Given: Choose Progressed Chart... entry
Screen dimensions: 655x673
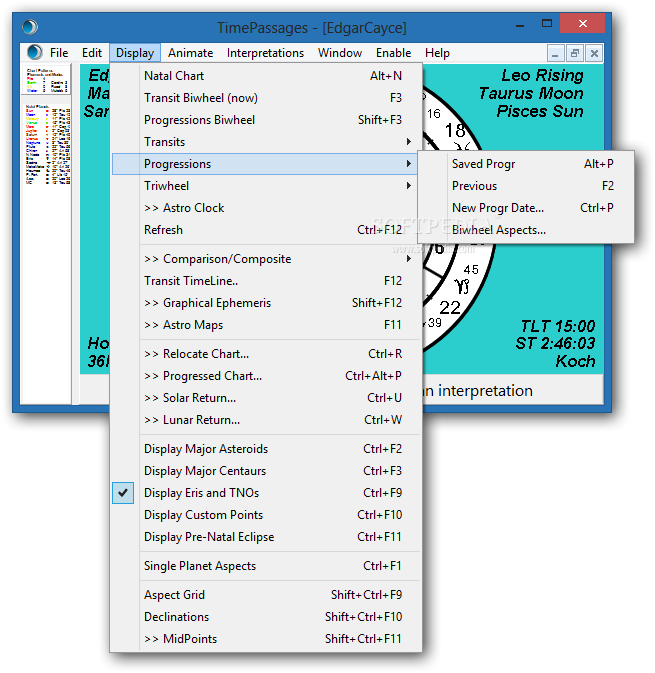Looking at the screenshot, I should tap(266, 376).
